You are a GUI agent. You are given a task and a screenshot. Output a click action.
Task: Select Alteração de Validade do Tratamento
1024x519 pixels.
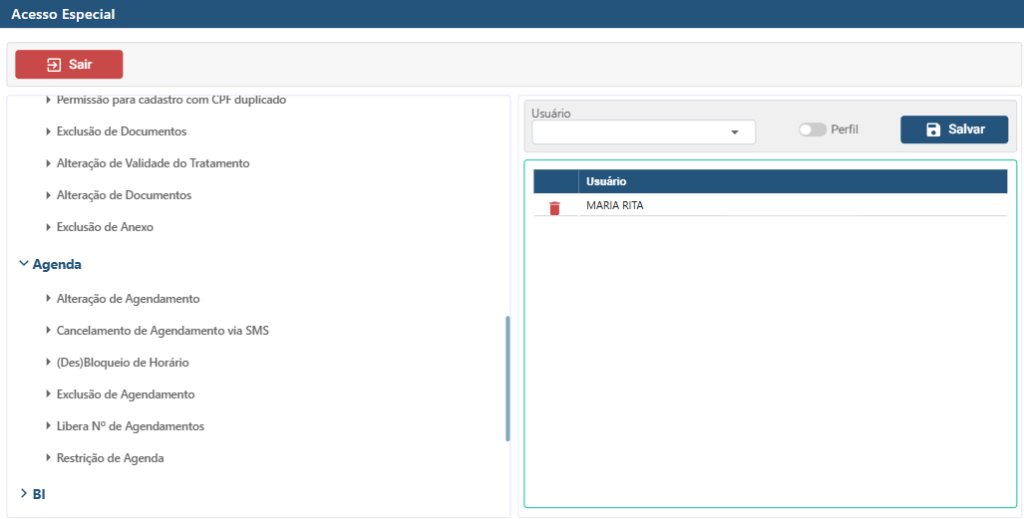tap(153, 163)
